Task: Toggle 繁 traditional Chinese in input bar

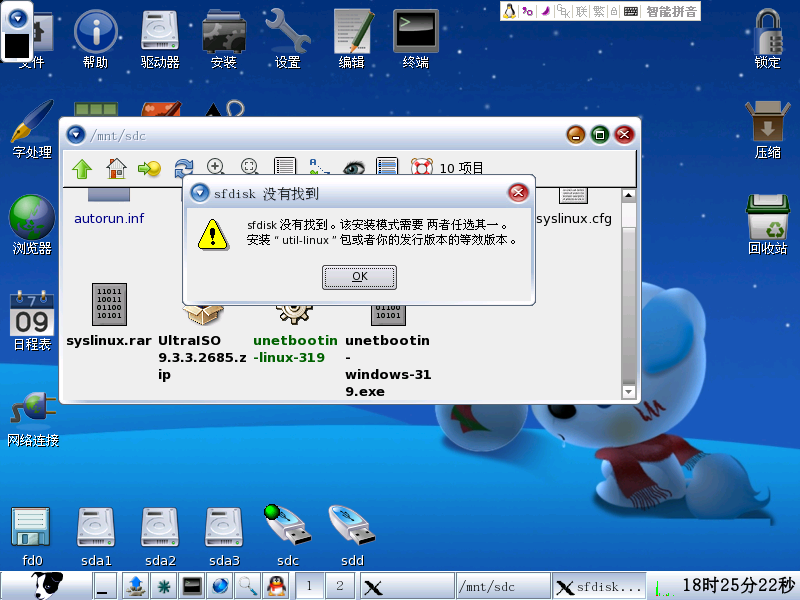Action: (x=598, y=11)
